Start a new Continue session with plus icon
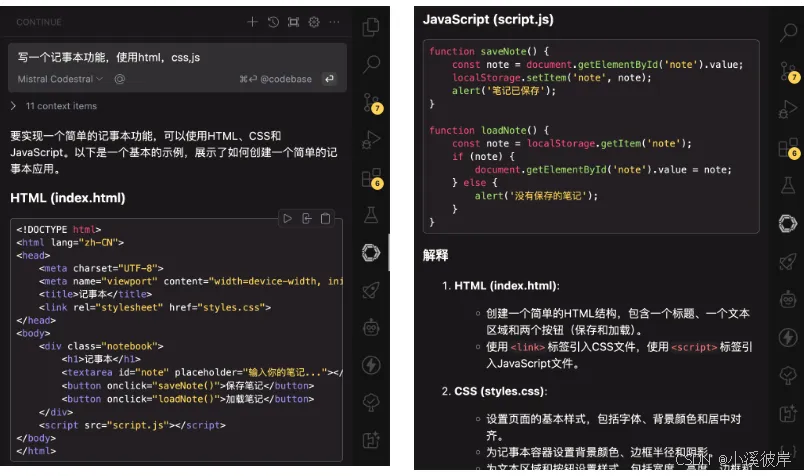Screen dimensions: 804x476 252,22
